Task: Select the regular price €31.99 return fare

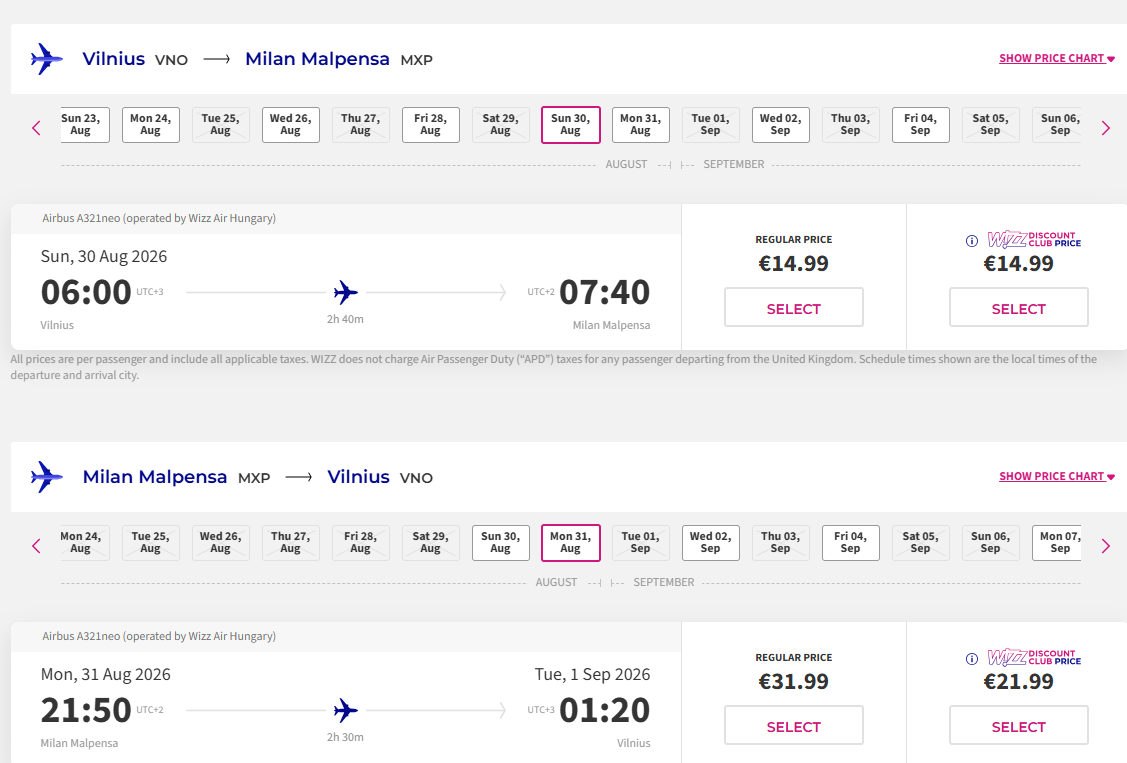Action: pyautogui.click(x=793, y=726)
